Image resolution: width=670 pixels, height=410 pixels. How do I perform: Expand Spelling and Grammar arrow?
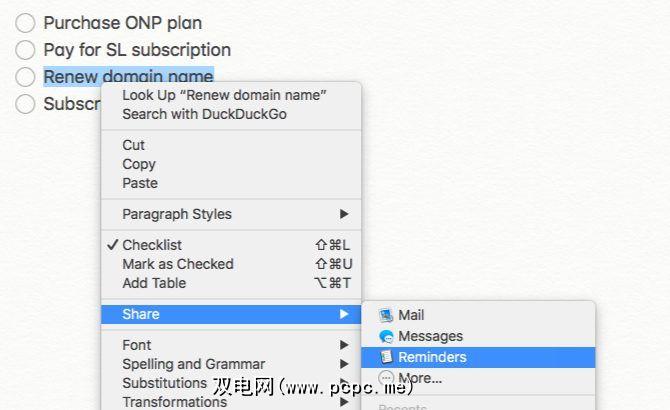[x=344, y=364]
